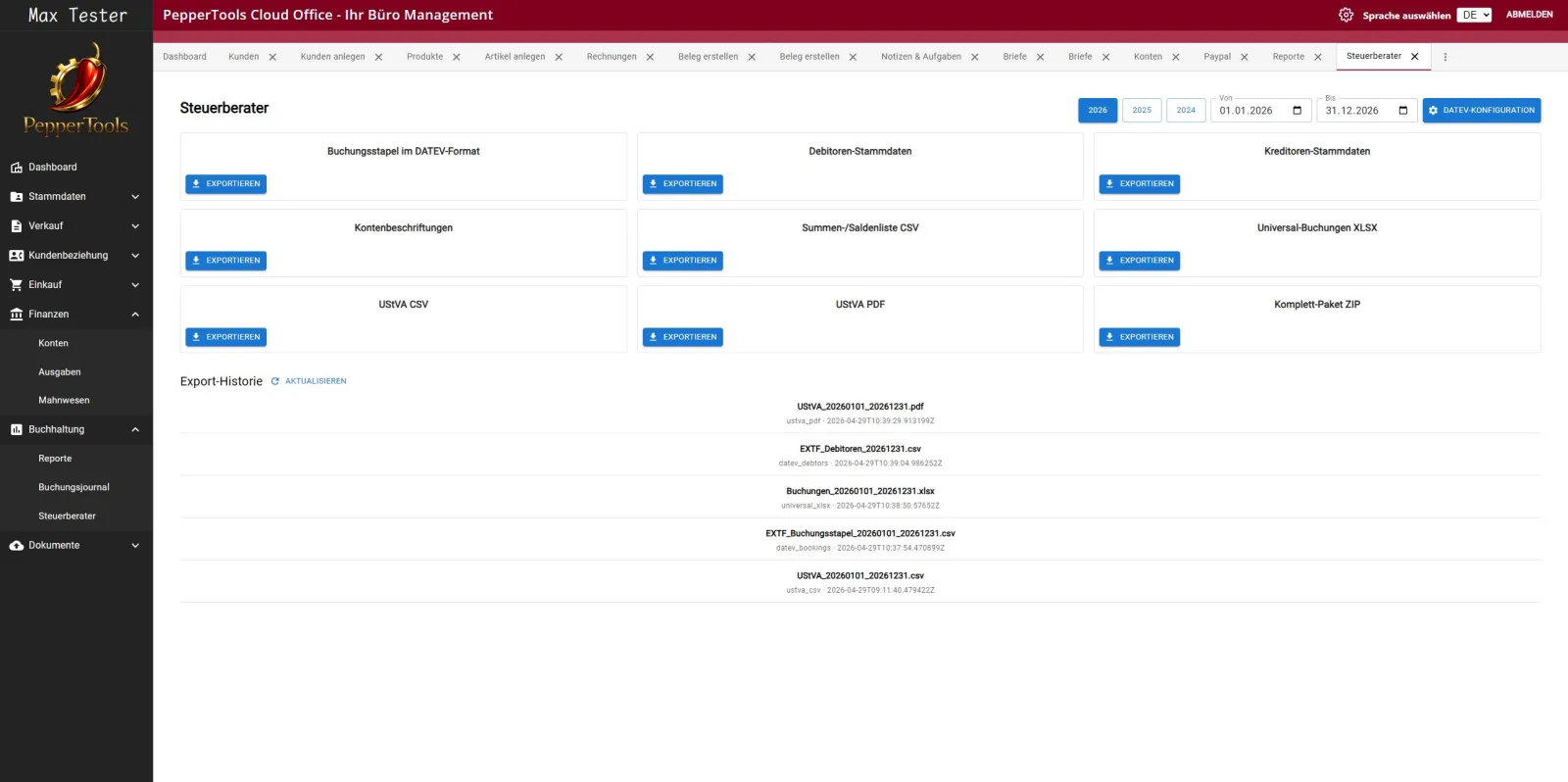Viewport: 1568px width, 782px height.
Task: Close the Konten tab
Action: (x=1176, y=57)
